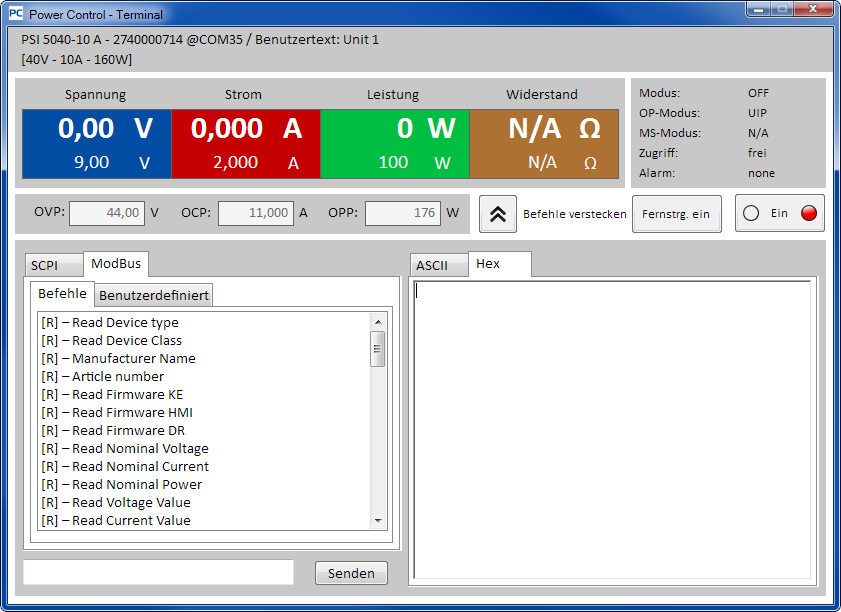Select the Hex output tab

click(x=488, y=264)
